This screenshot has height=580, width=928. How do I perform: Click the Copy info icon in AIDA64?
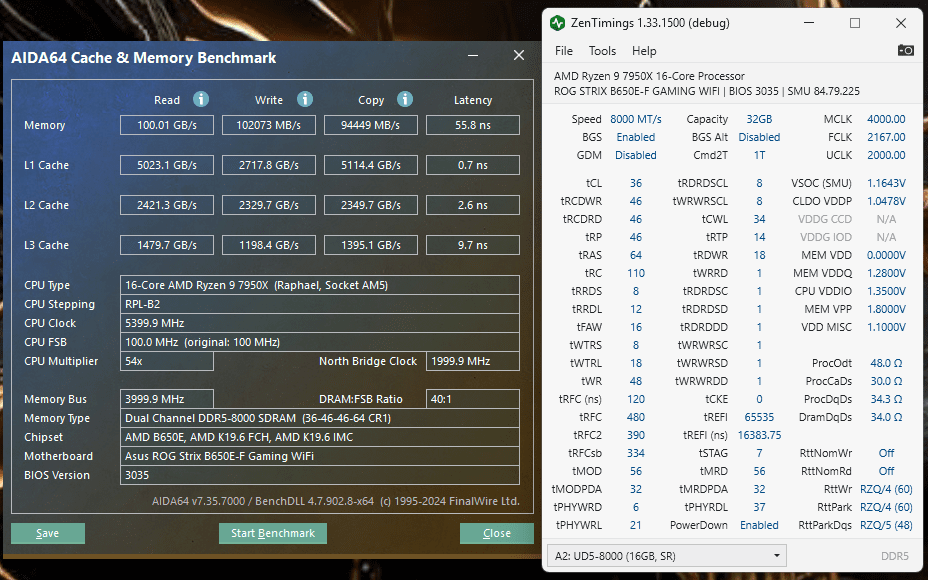(x=405, y=99)
